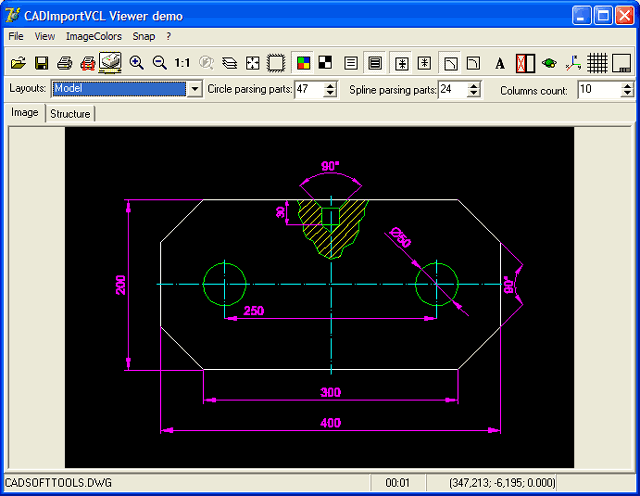Click the Save floppy disk icon
Viewport: 640px width, 496px height.
41,63
